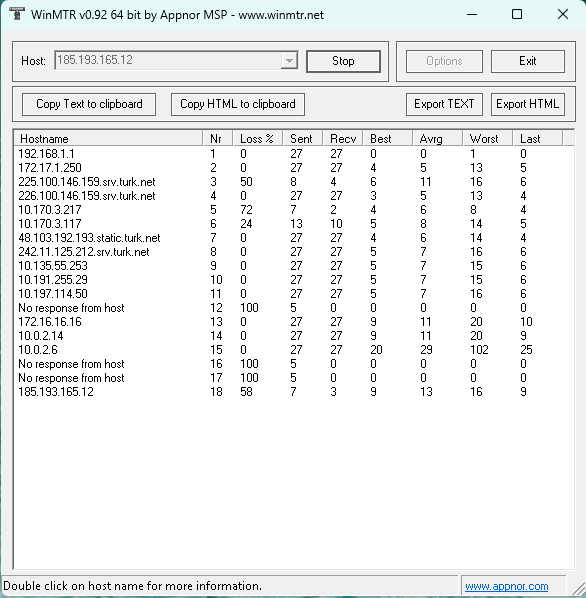586x598 pixels.
Task: Click the Best column header
Action: click(x=388, y=138)
